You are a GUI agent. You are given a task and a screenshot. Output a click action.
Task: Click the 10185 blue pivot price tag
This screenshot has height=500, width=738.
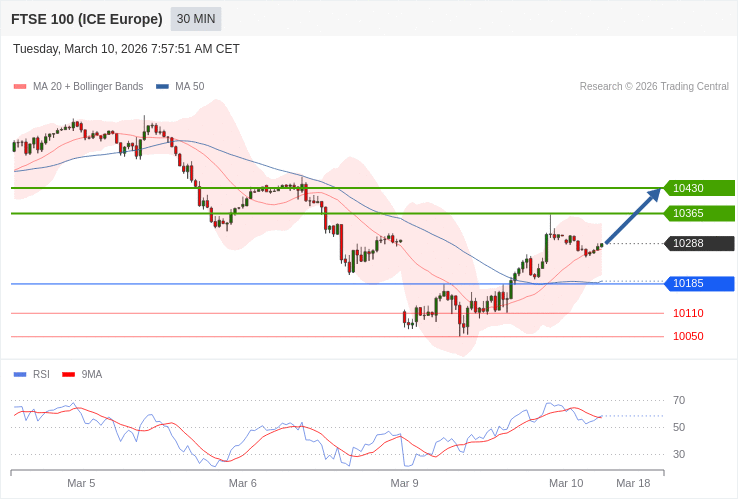(x=699, y=283)
